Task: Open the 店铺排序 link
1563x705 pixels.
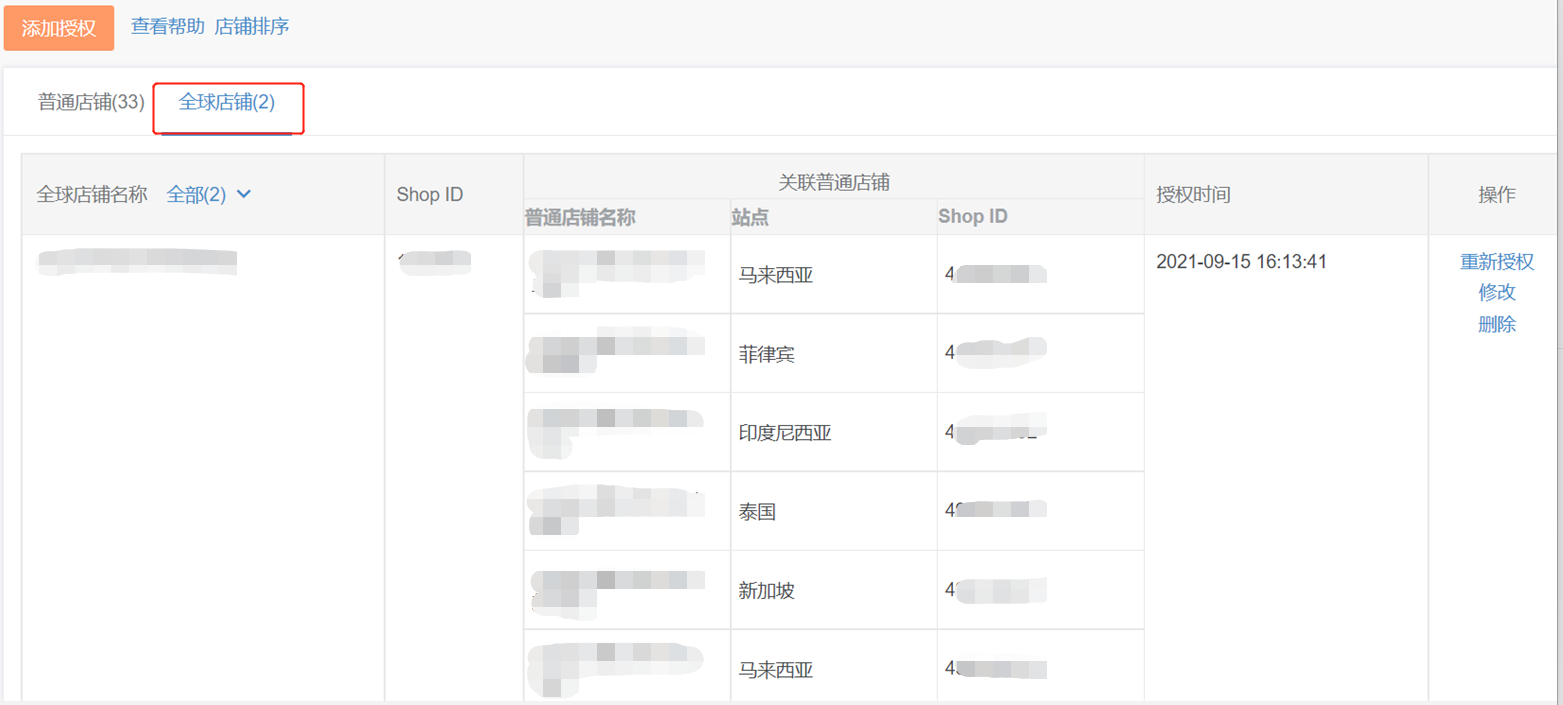Action: [252, 27]
